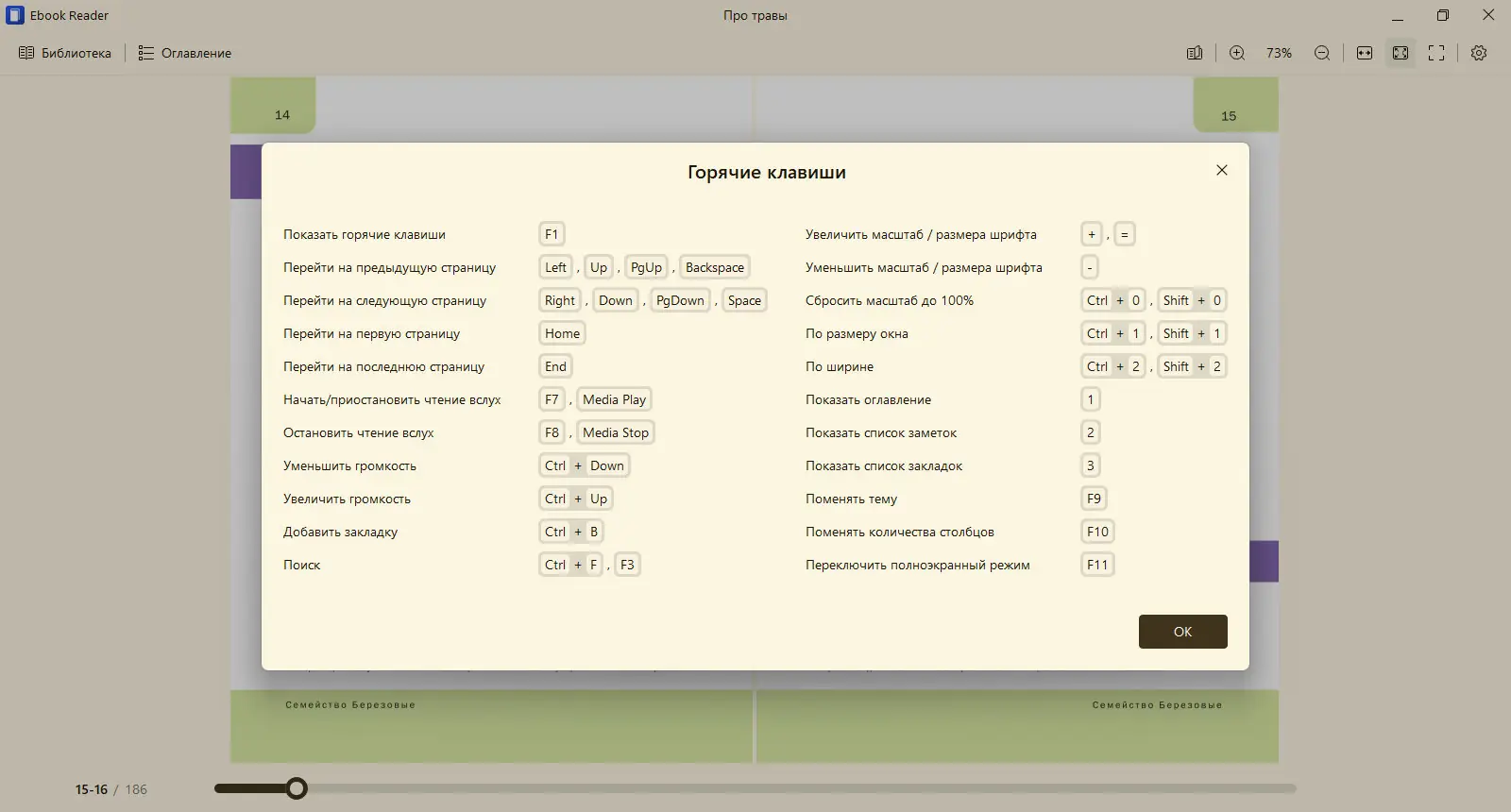Confirm the dialog with OK
This screenshot has height=812, width=1511.
click(1183, 632)
